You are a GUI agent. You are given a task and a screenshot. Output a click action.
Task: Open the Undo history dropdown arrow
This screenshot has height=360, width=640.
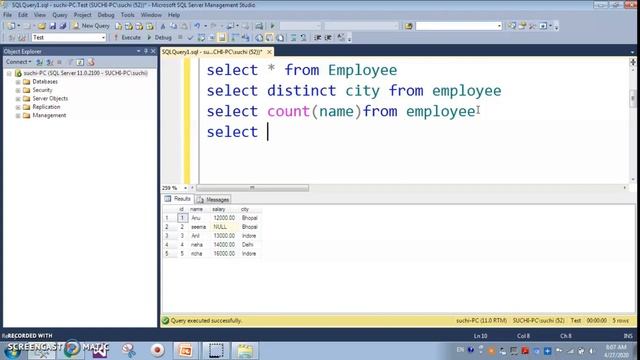click(205, 26)
